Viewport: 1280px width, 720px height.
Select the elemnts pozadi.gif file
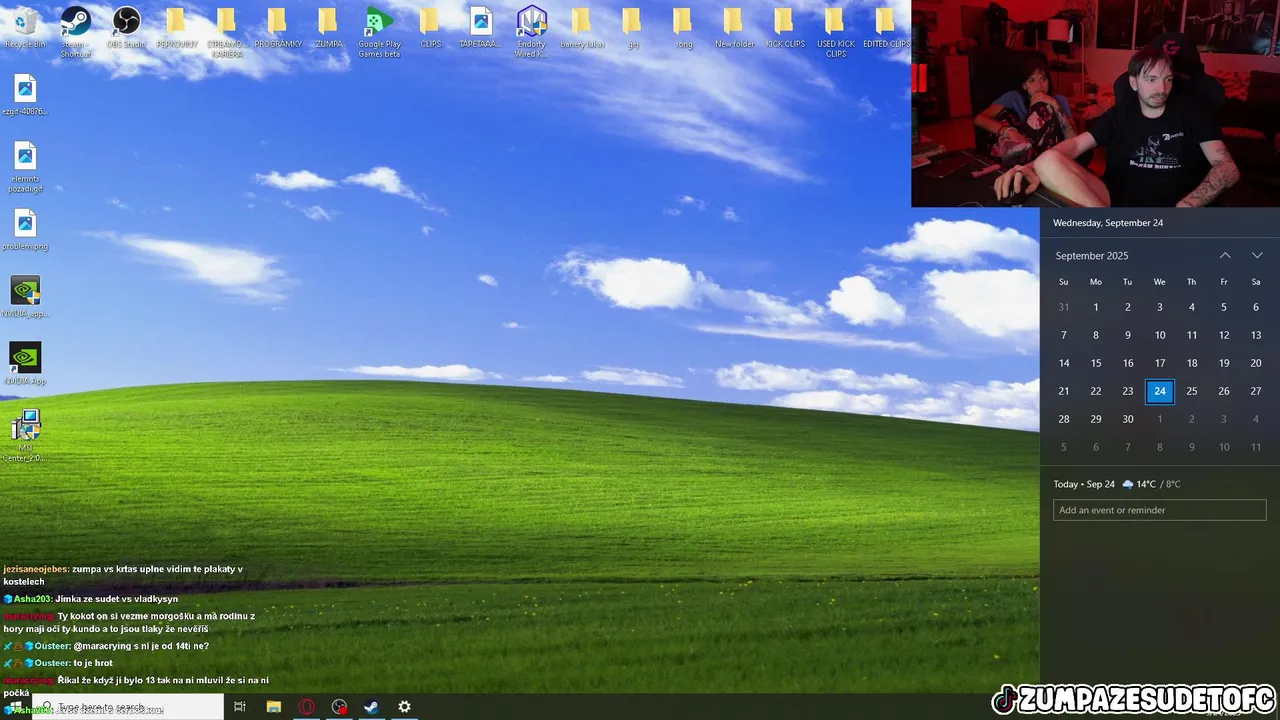(25, 166)
